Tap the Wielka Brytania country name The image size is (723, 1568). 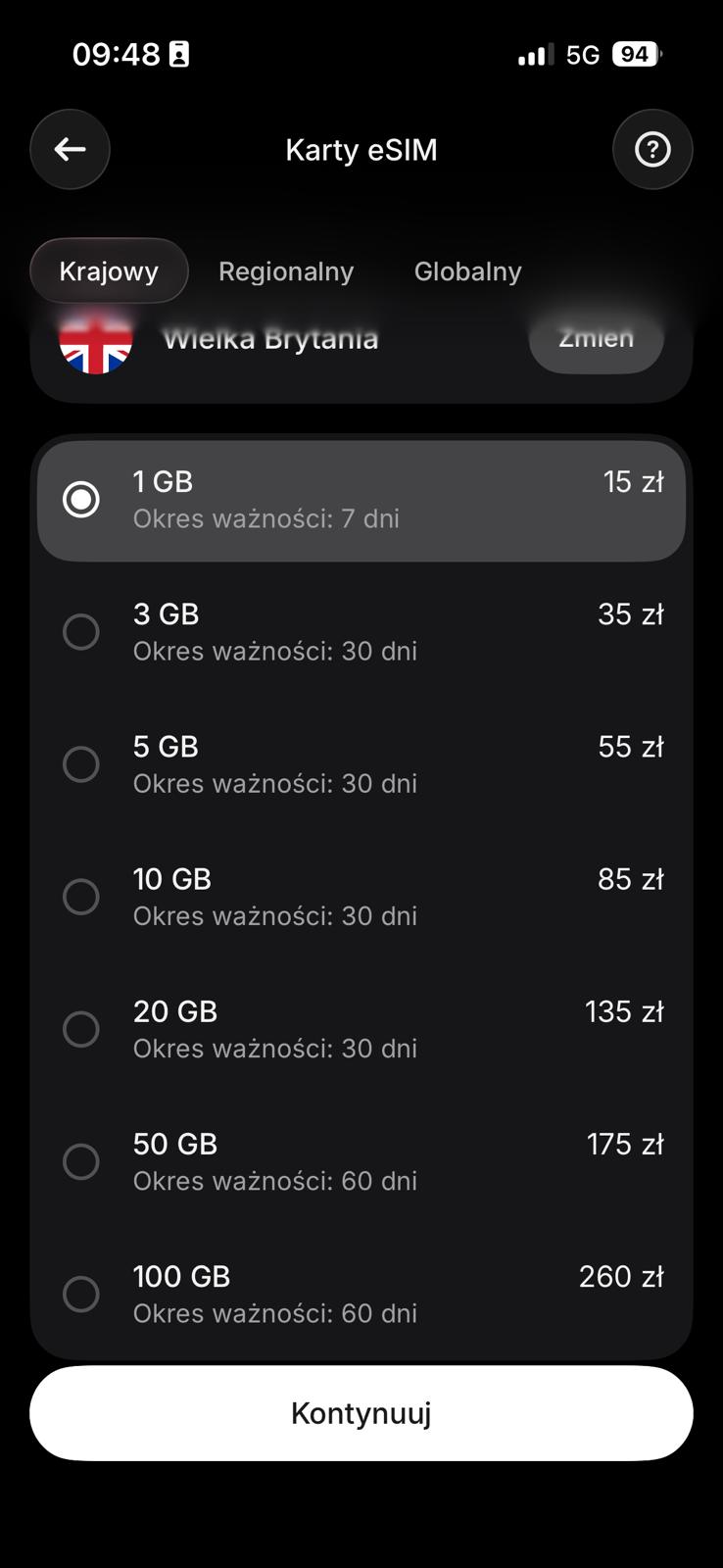pos(270,340)
